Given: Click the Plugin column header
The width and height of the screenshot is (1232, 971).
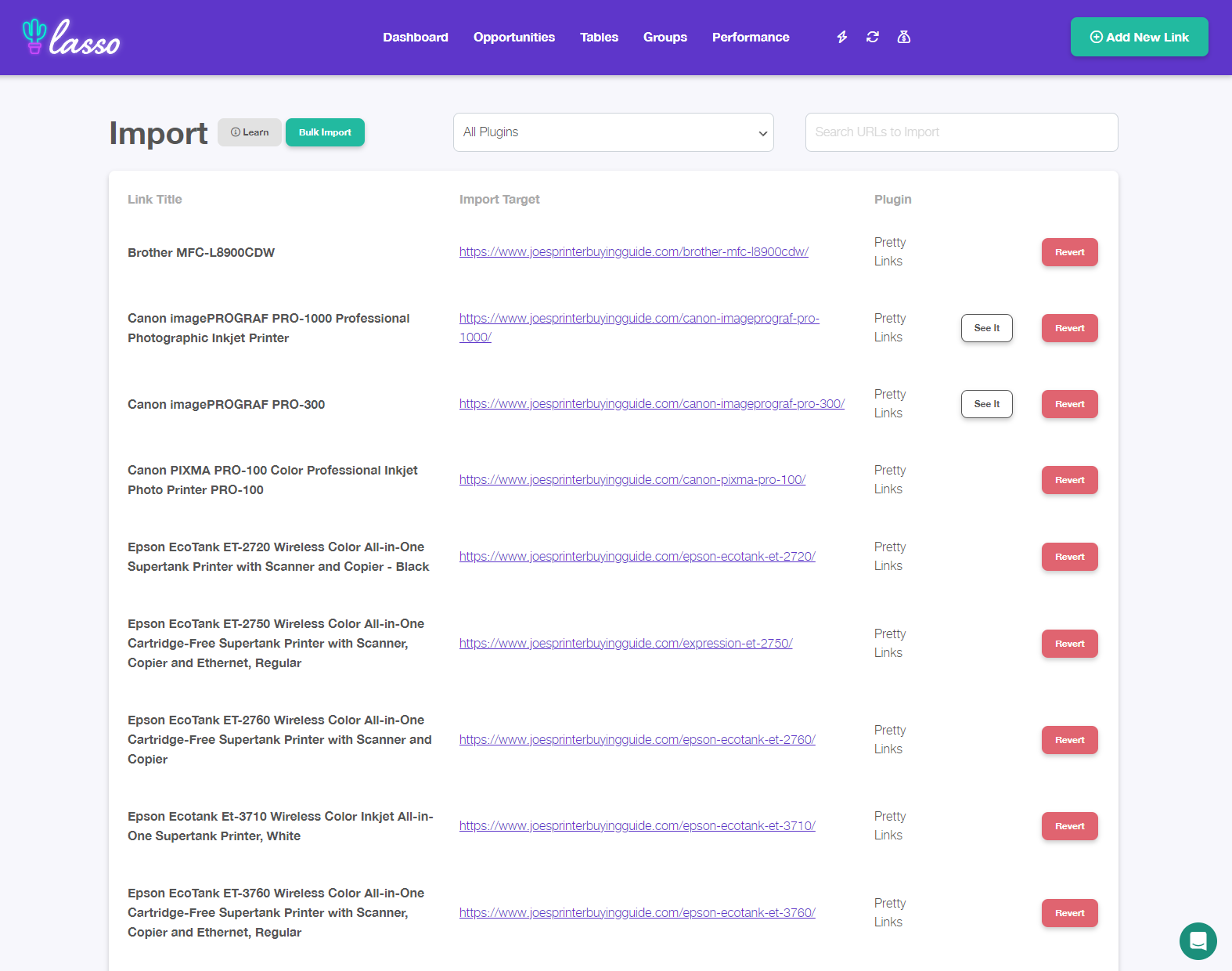Looking at the screenshot, I should click(893, 199).
